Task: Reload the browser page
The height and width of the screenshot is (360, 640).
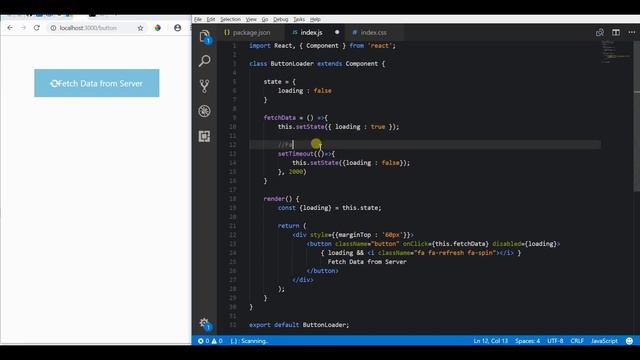Action: (x=37, y=28)
